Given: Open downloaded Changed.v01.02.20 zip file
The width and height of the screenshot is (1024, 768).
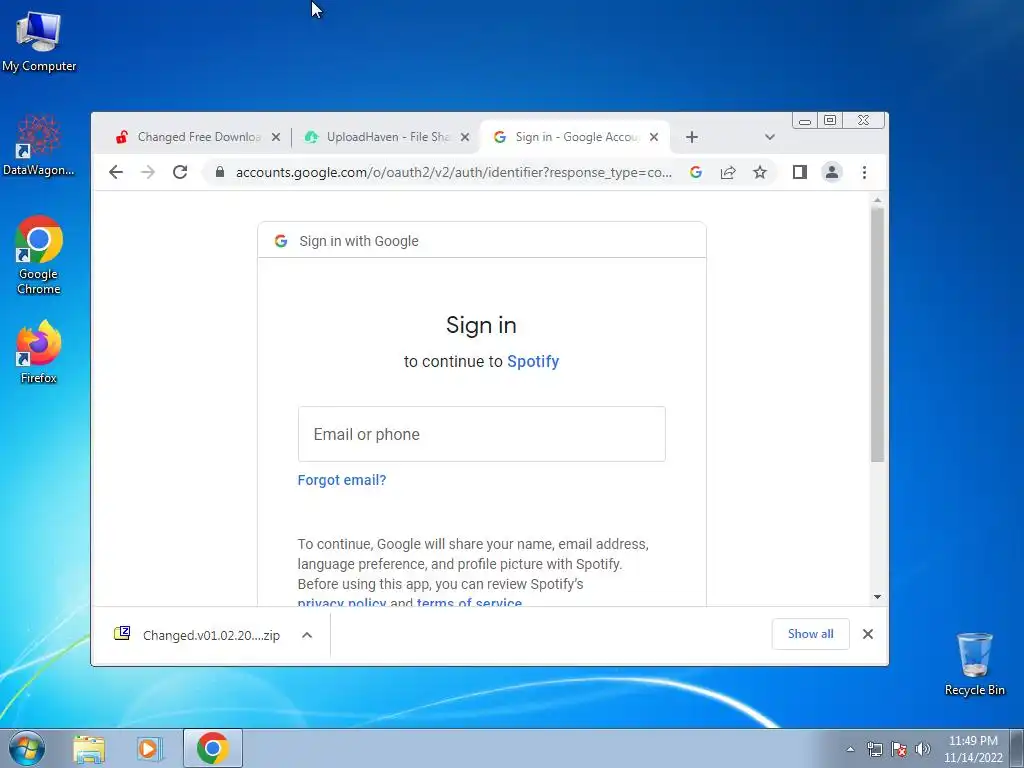Looking at the screenshot, I should (199, 635).
